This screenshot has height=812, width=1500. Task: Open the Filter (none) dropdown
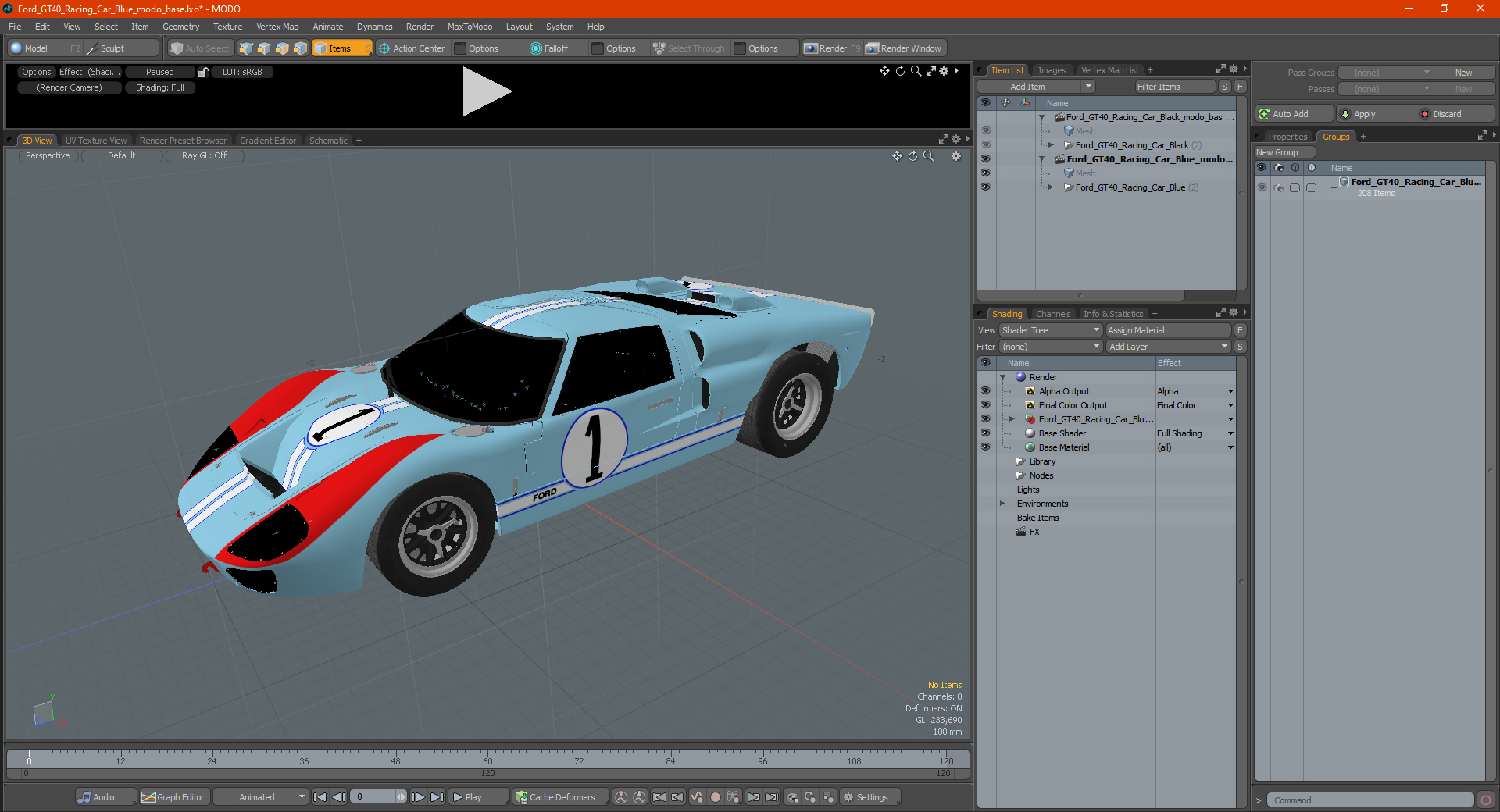coord(1051,347)
